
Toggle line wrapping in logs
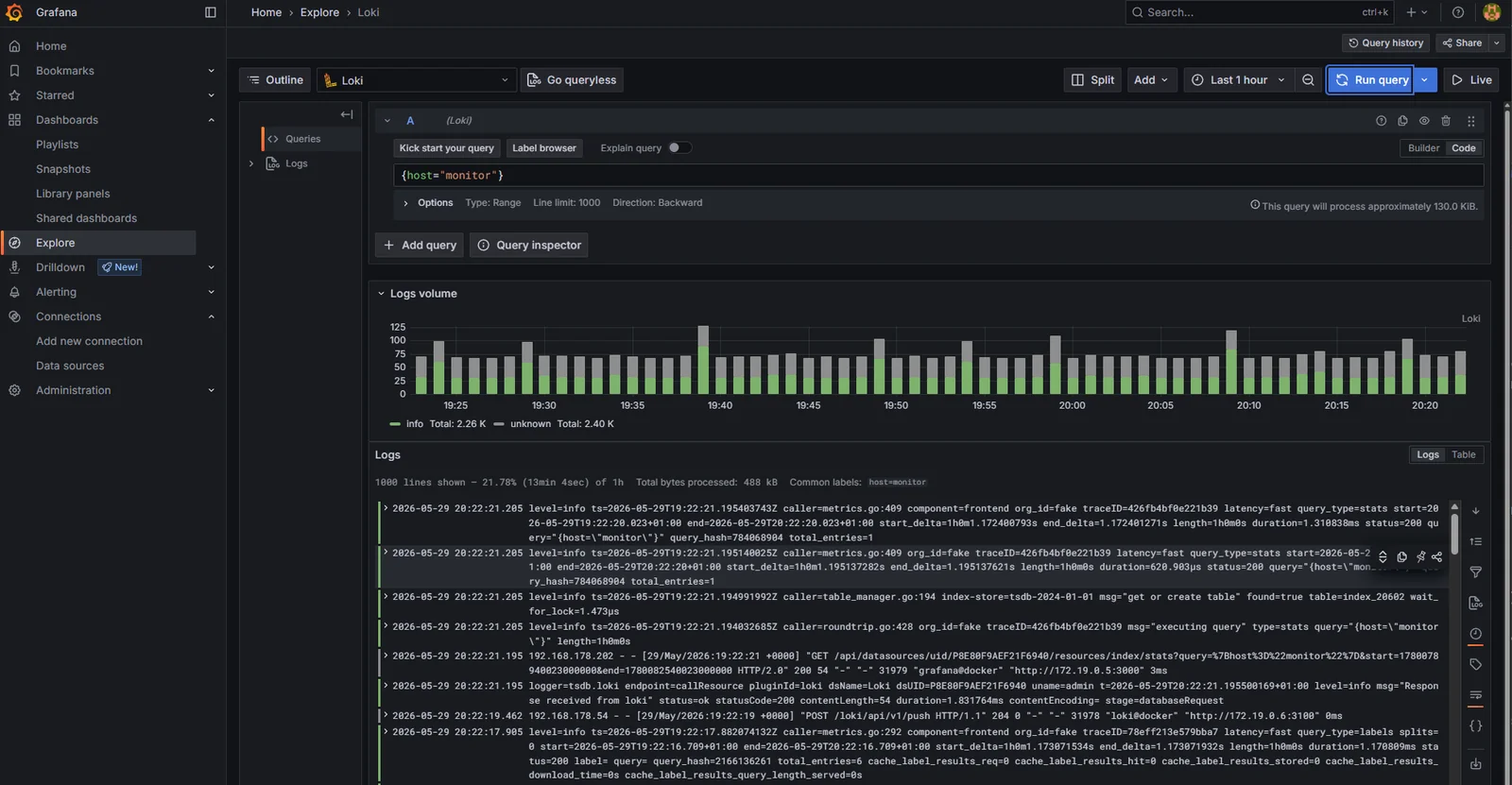(1475, 695)
